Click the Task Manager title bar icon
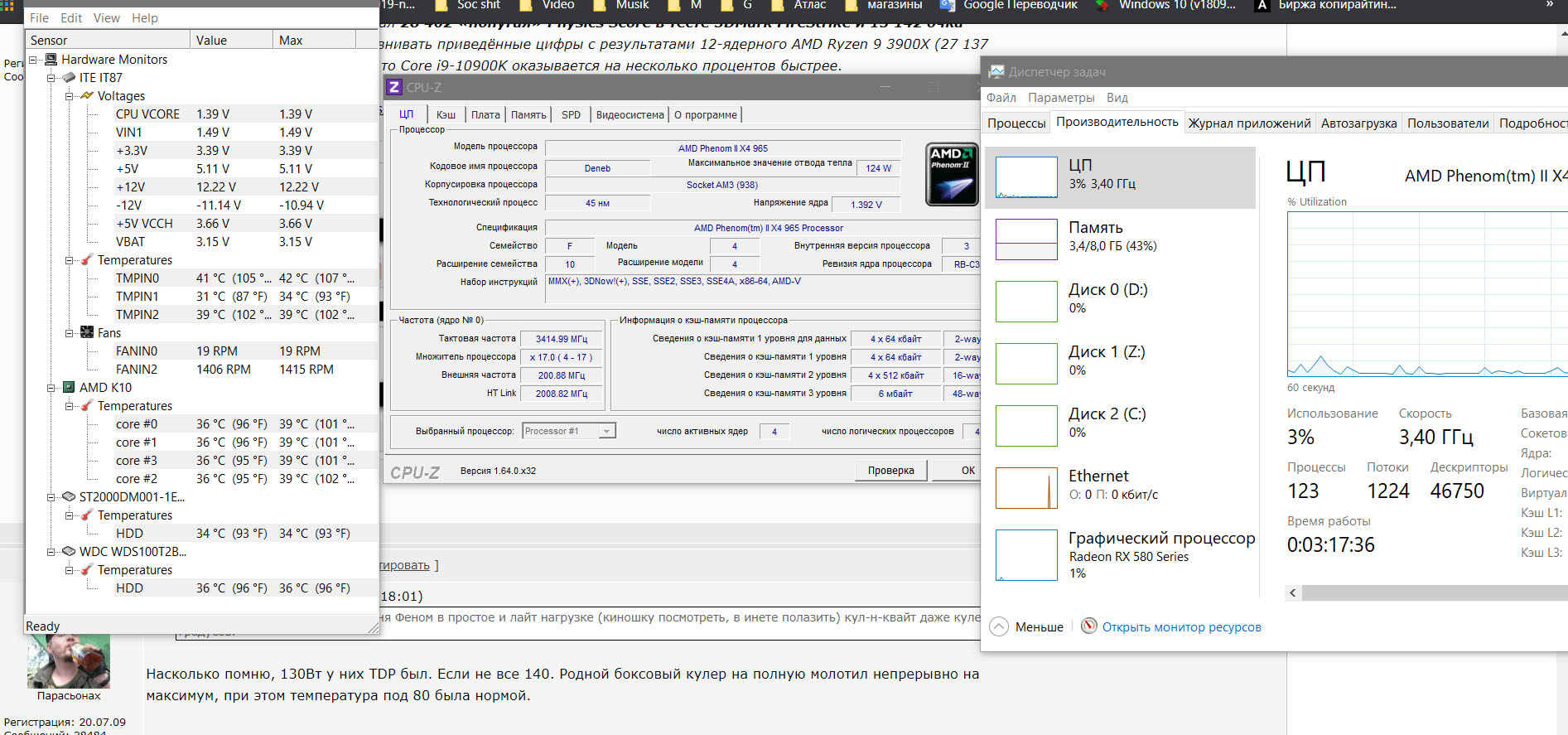The image size is (1568, 735). tap(996, 72)
